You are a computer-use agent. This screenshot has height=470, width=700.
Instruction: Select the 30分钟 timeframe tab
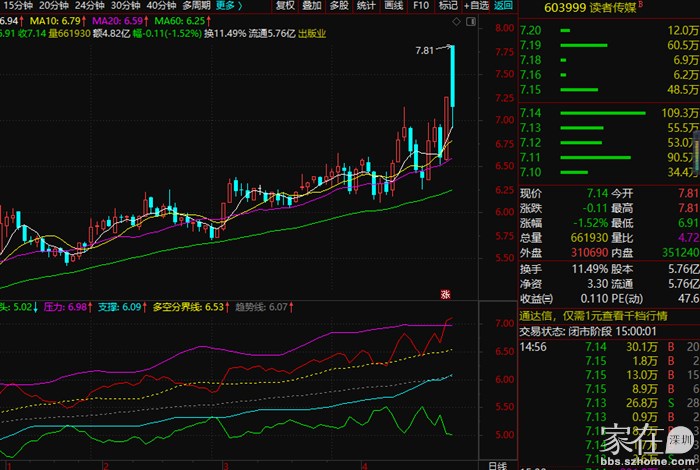point(112,5)
